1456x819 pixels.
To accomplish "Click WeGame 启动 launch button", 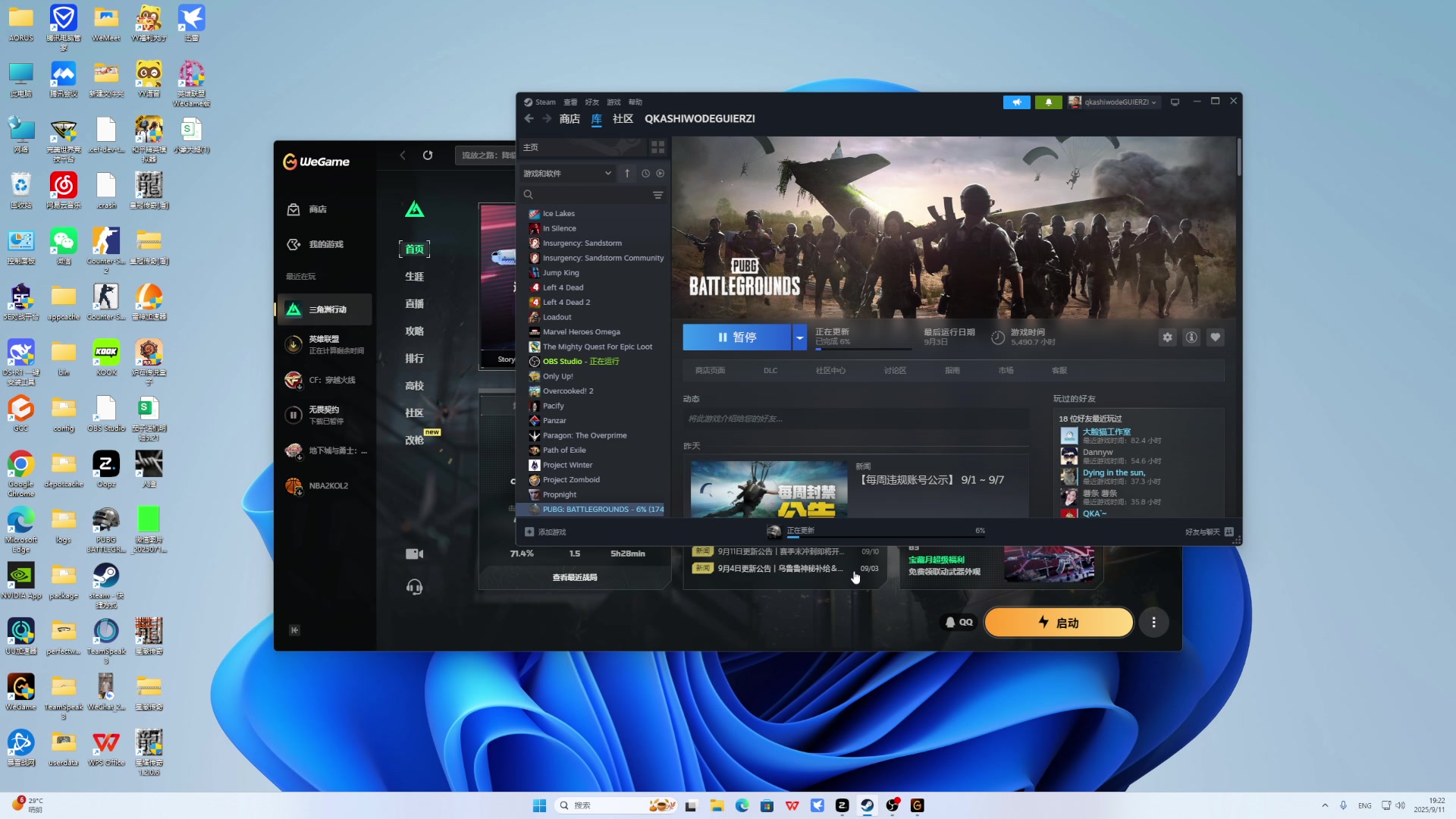I will [x=1058, y=623].
